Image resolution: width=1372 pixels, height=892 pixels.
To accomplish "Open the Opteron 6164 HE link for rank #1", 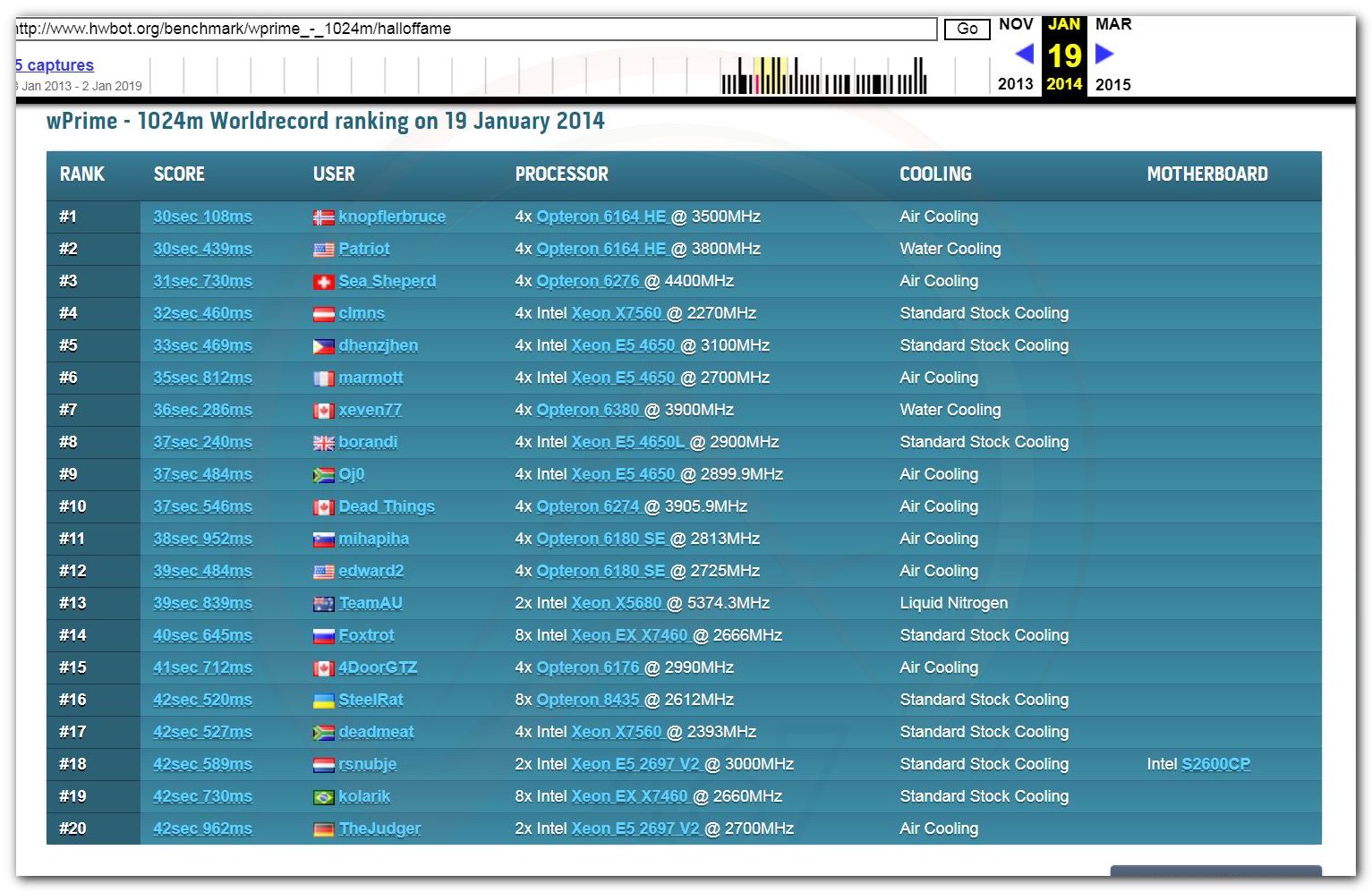I will pos(601,217).
